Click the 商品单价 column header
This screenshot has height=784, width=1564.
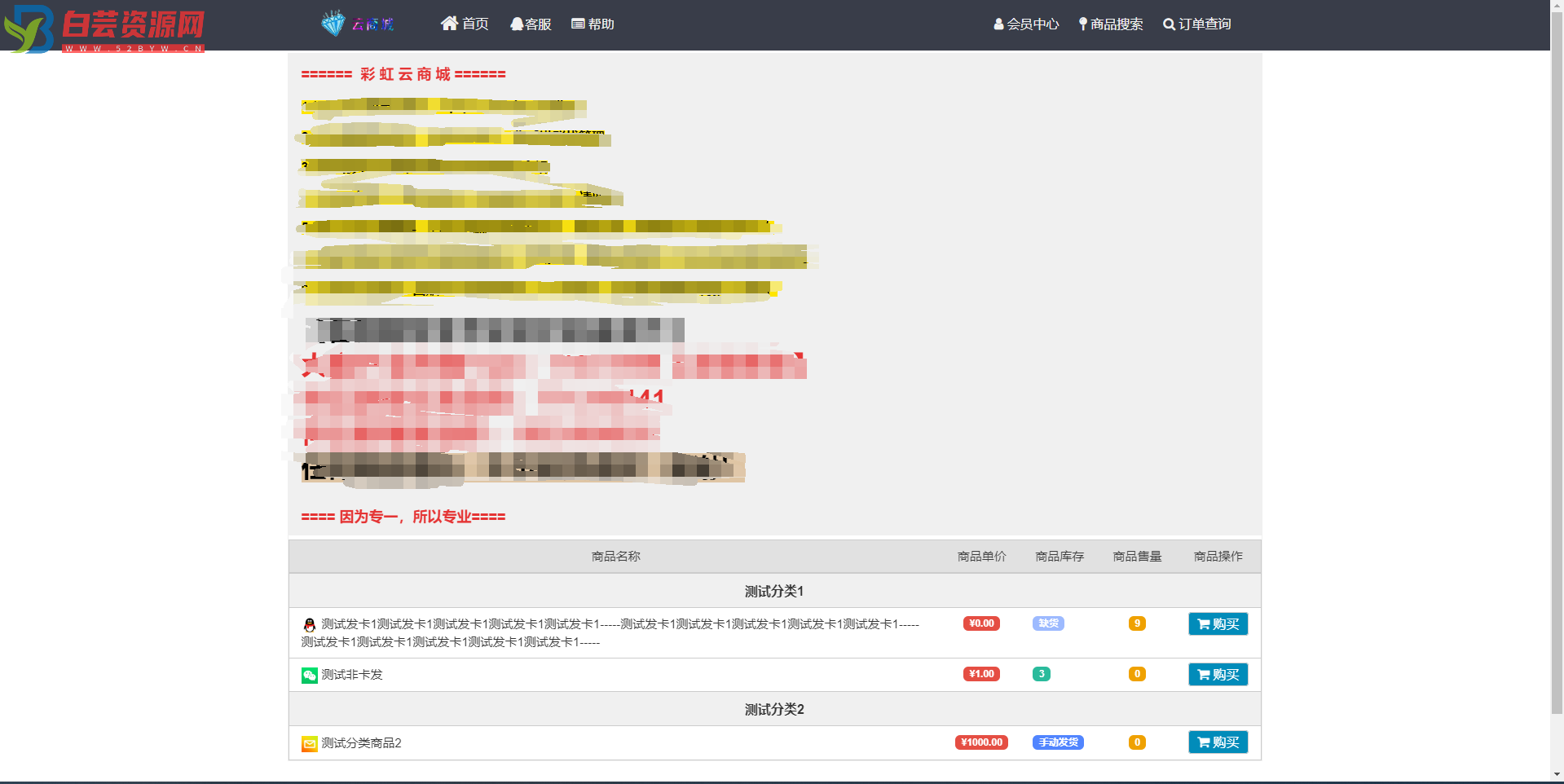tap(981, 557)
